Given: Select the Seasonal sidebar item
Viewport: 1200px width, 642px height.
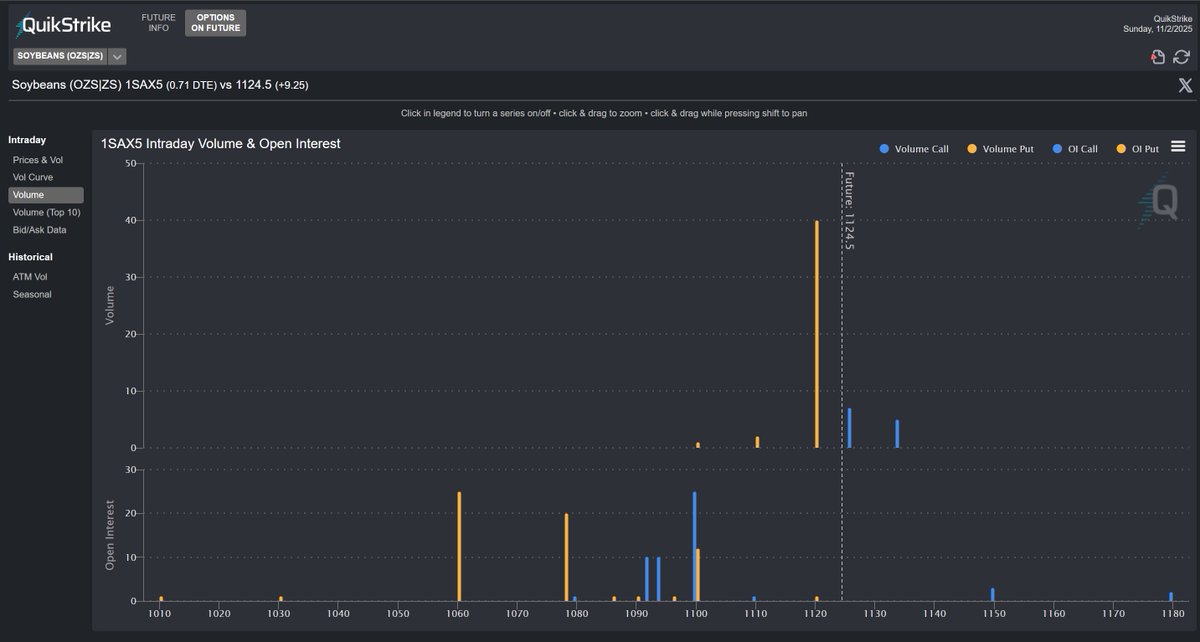Looking at the screenshot, I should (32, 294).
